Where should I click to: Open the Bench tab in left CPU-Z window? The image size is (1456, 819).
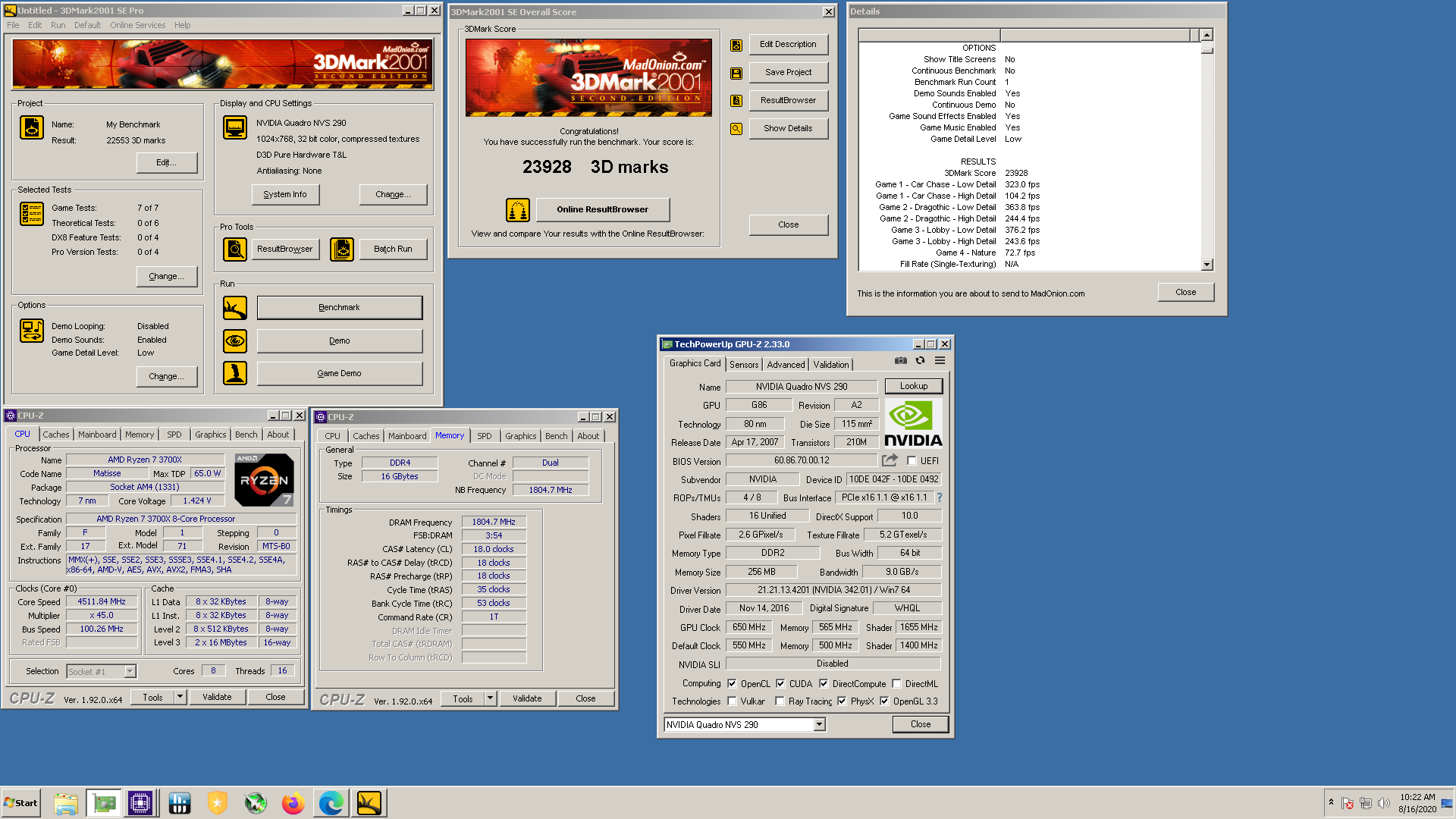point(246,435)
